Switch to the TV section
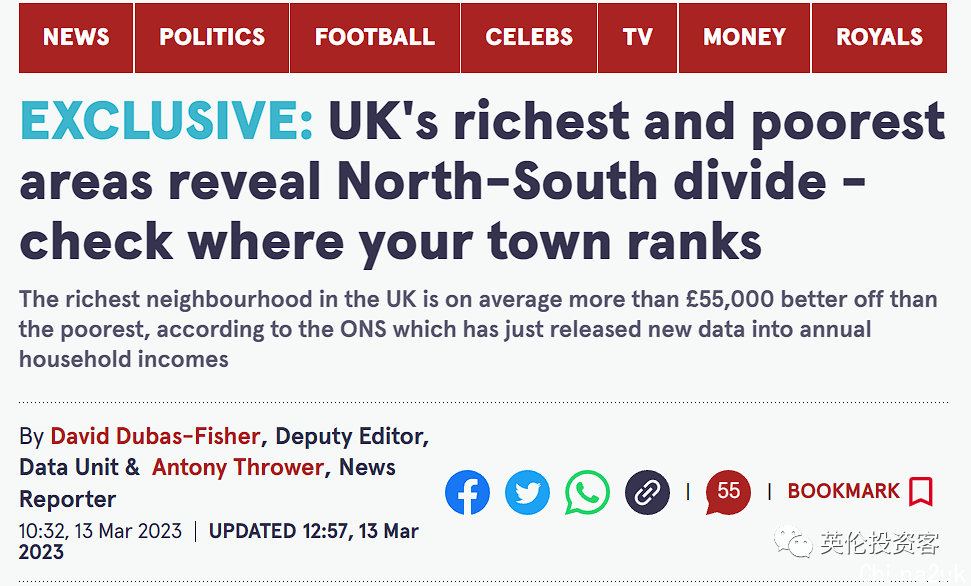The image size is (971, 586). pos(638,38)
